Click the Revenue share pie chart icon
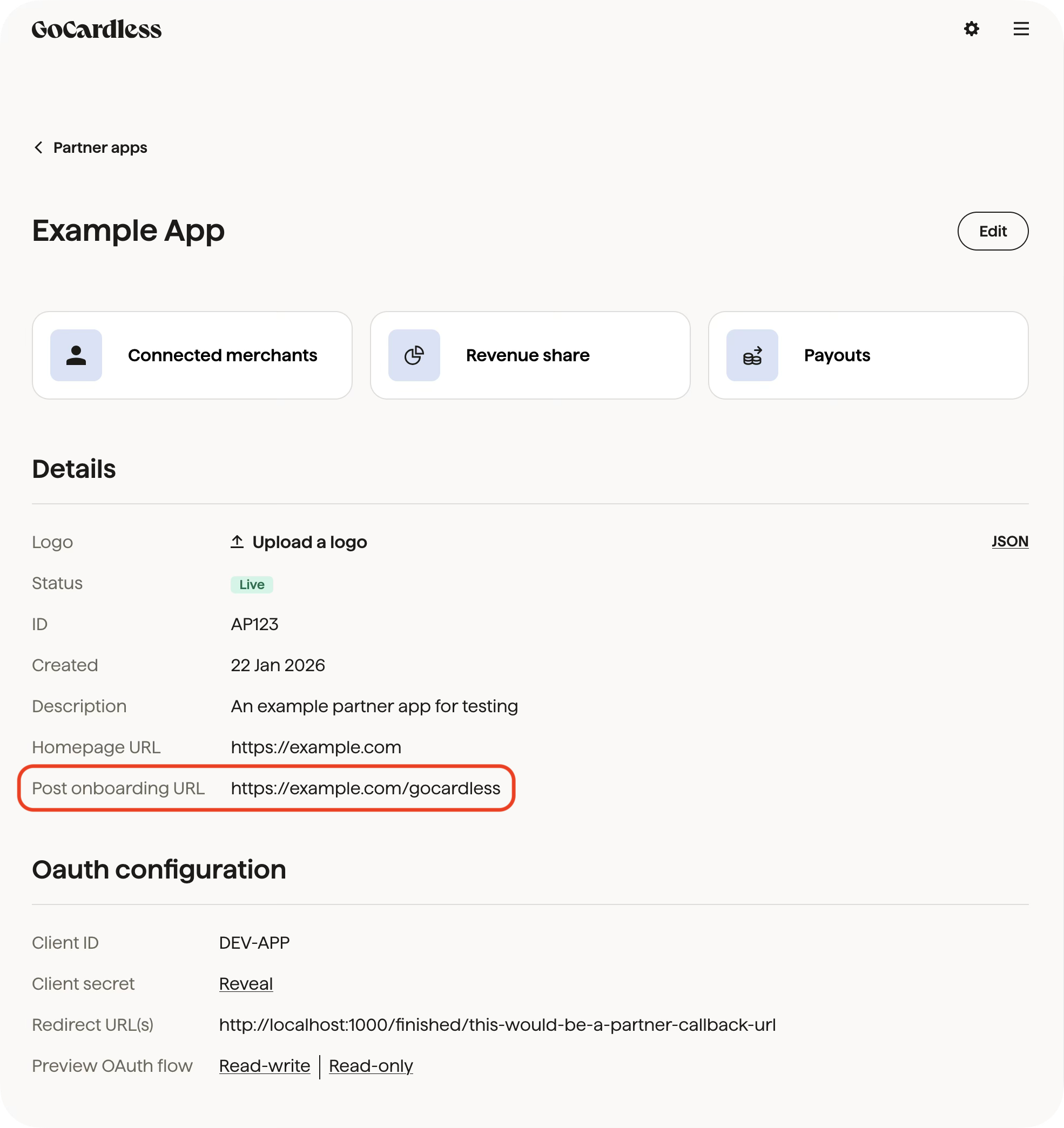The width and height of the screenshot is (1064, 1128). [x=414, y=355]
